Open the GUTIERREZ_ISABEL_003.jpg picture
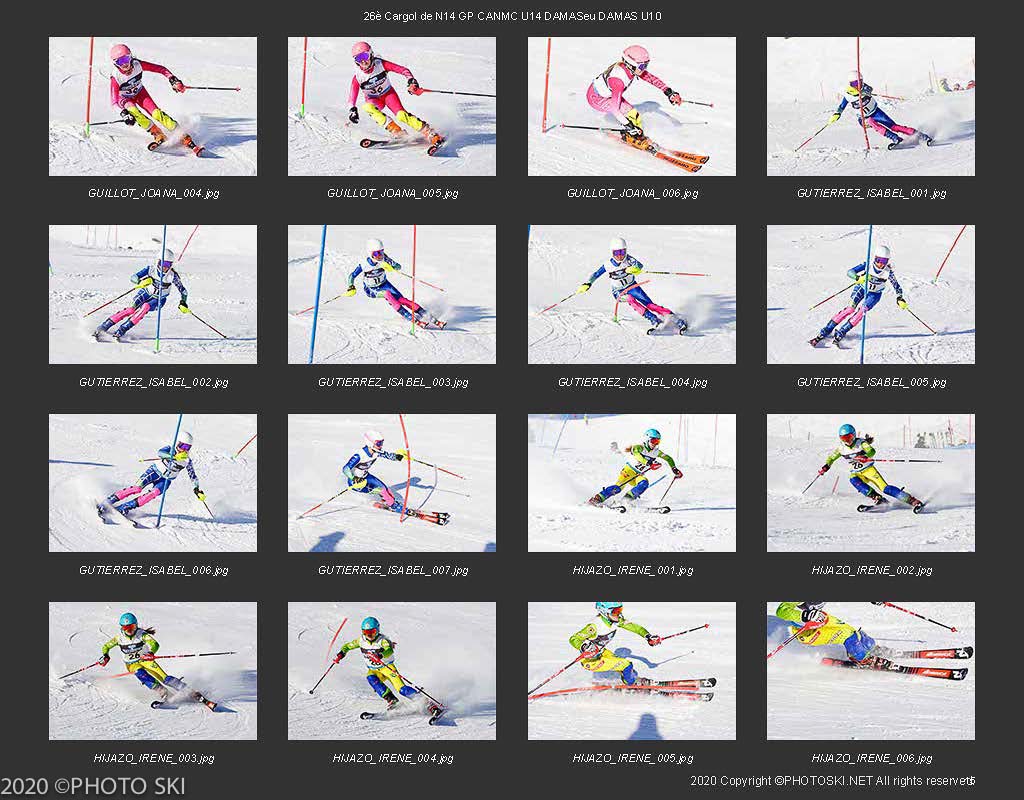The width and height of the screenshot is (1024, 800). (x=392, y=295)
